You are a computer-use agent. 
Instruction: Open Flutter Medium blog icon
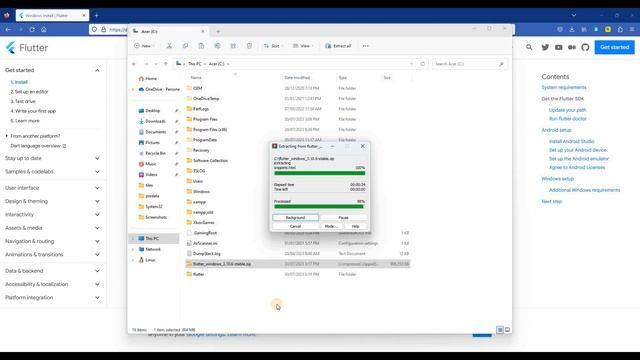572,47
